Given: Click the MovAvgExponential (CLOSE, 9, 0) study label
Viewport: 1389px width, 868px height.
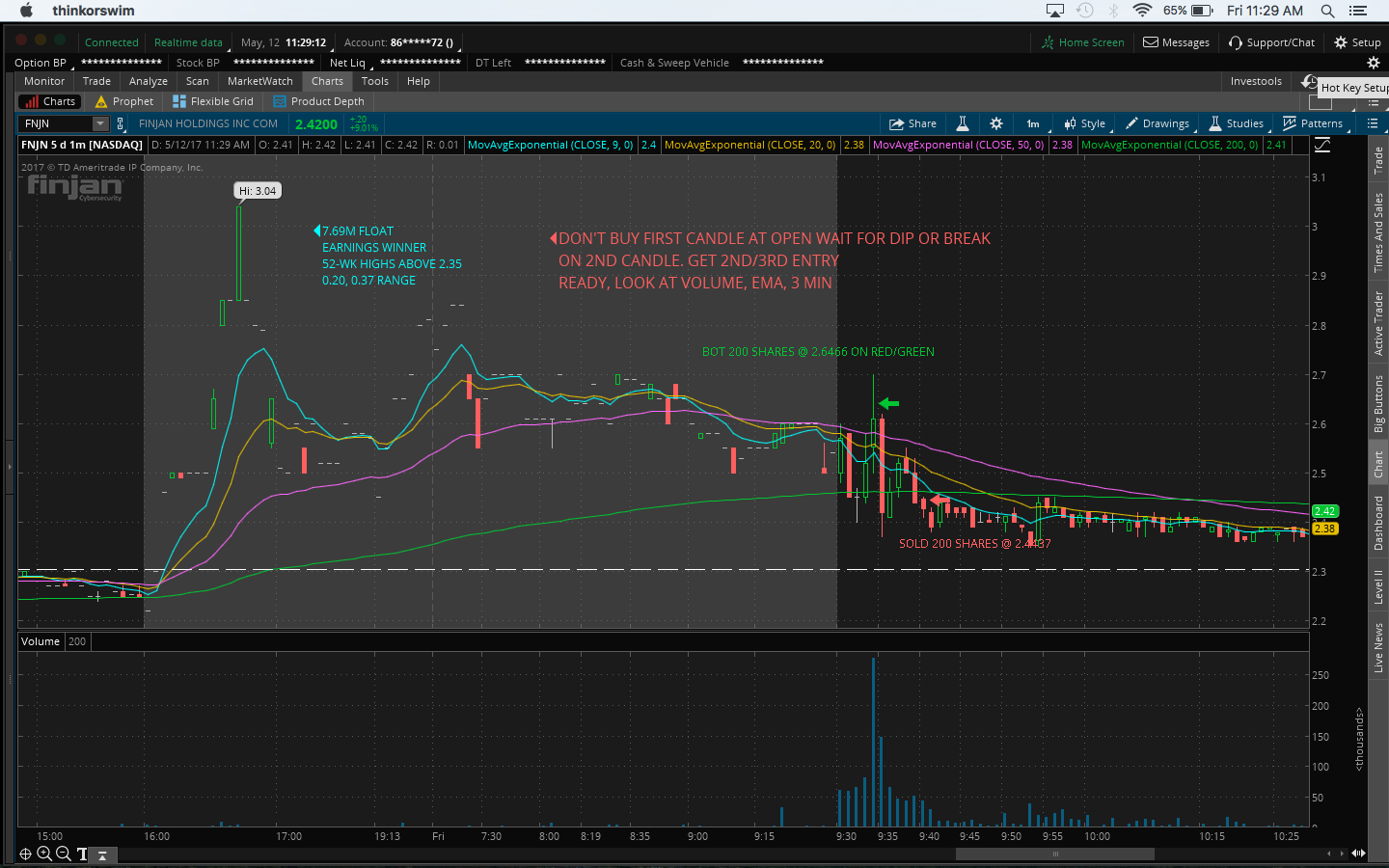Looking at the screenshot, I should (550, 145).
